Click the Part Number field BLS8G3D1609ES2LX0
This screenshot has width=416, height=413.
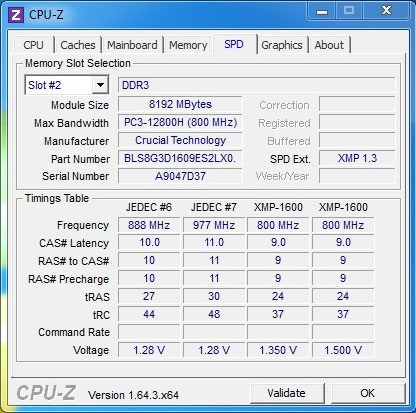click(x=180, y=158)
